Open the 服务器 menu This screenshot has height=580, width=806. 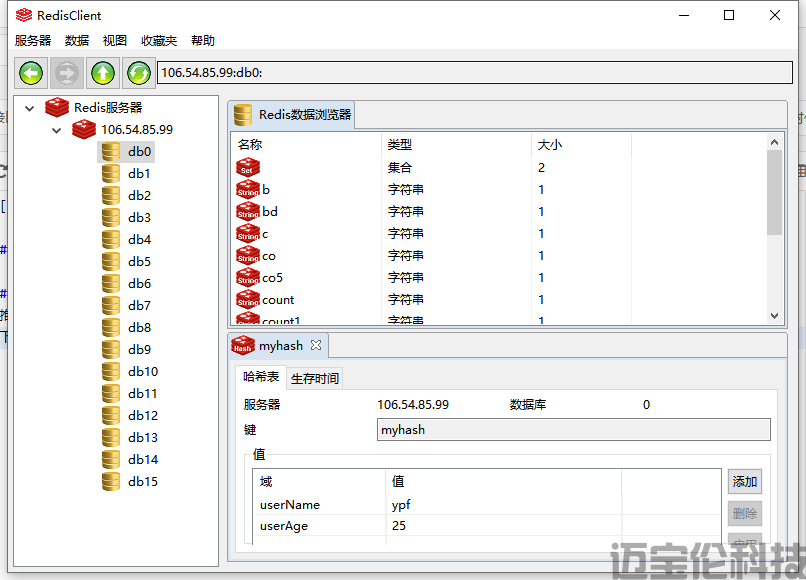point(33,41)
